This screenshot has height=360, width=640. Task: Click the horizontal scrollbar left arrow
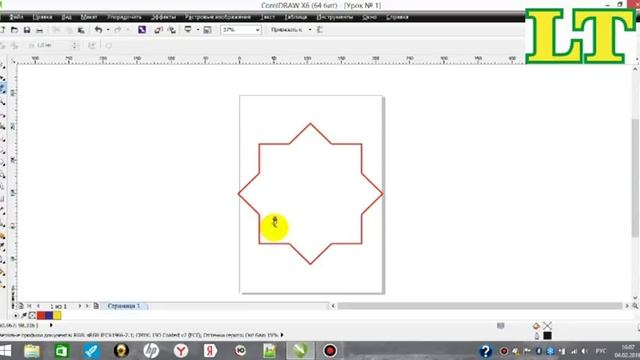[x=333, y=306]
